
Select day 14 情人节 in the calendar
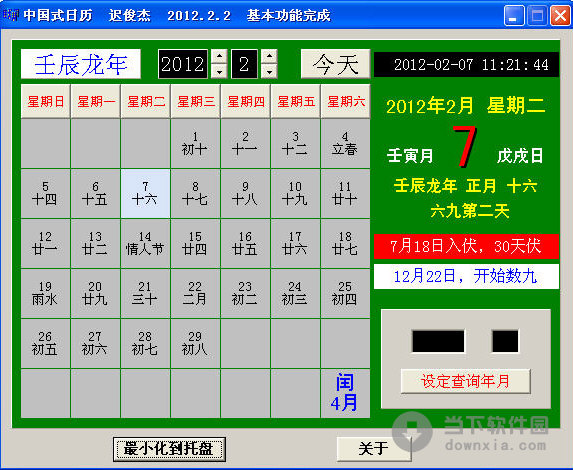click(x=145, y=244)
